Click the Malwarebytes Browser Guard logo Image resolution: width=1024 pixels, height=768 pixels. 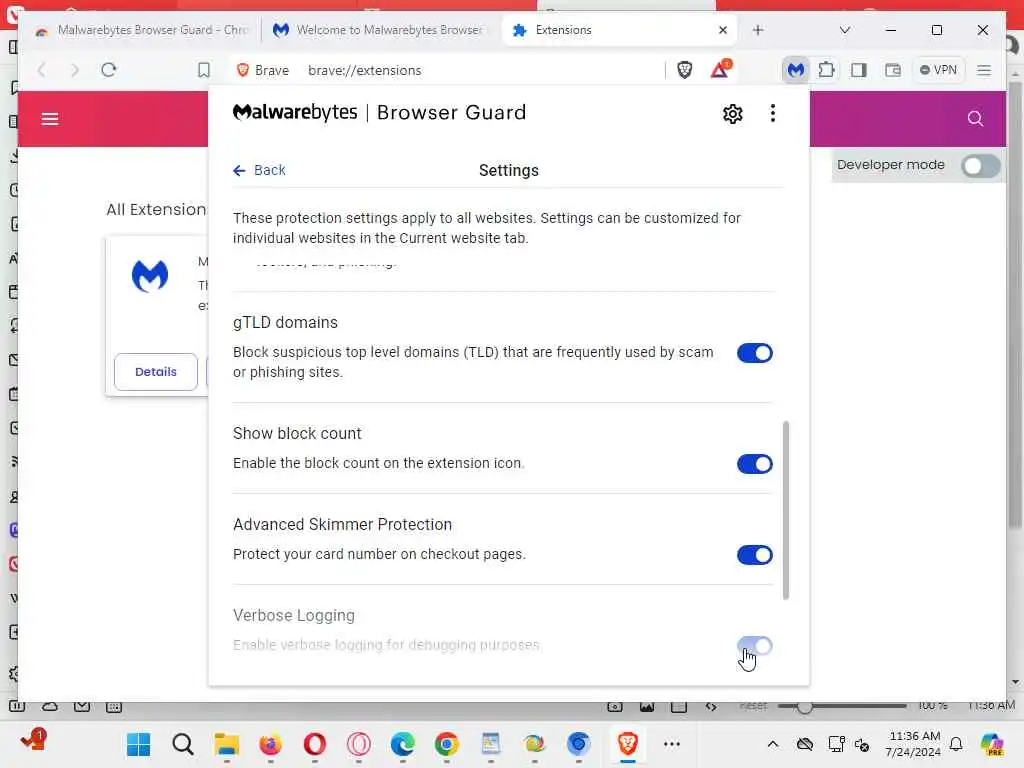(x=379, y=113)
